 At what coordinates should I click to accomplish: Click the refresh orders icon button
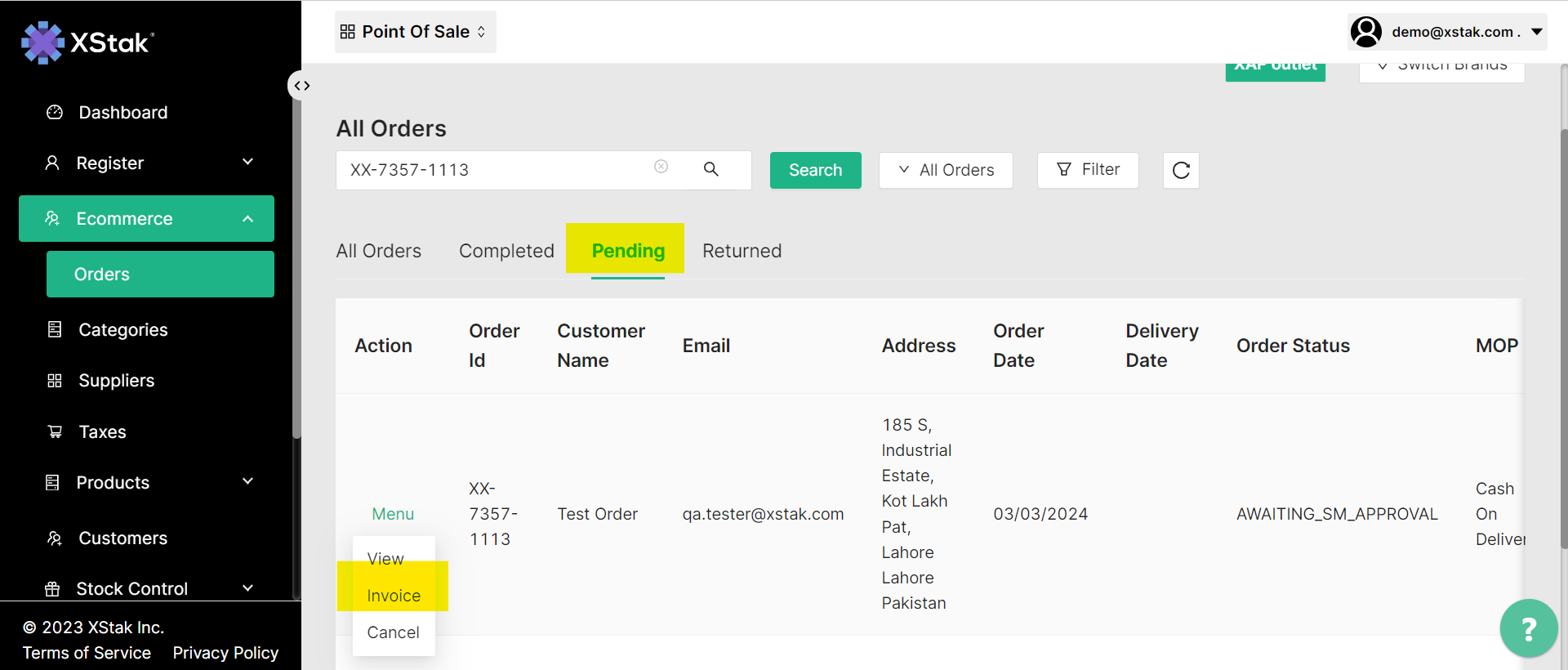click(x=1181, y=170)
